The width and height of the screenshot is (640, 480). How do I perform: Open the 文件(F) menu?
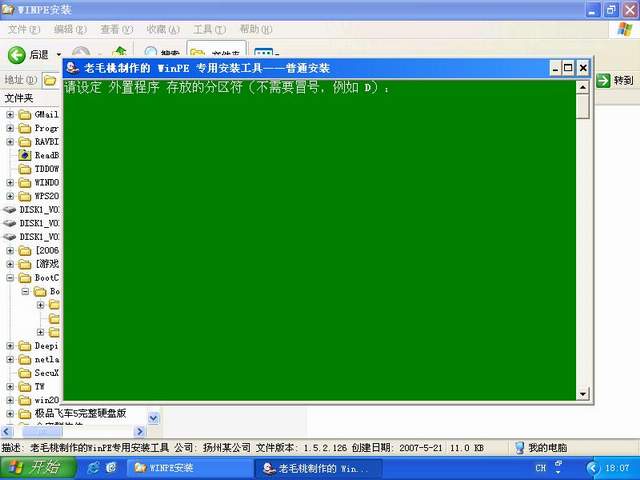coord(24,29)
